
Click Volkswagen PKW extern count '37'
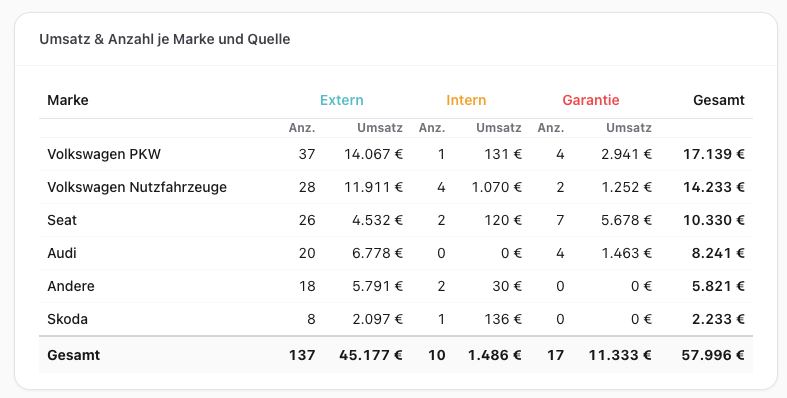tap(307, 154)
